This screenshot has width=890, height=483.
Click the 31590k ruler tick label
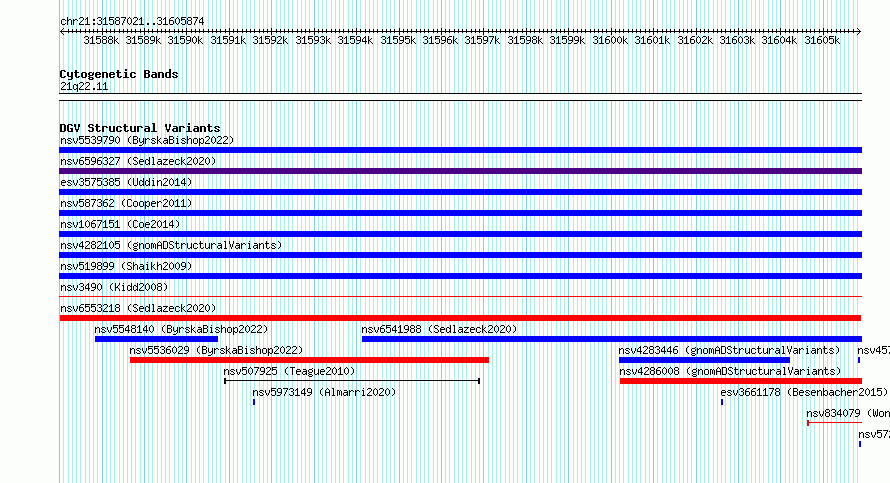[x=185, y=40]
